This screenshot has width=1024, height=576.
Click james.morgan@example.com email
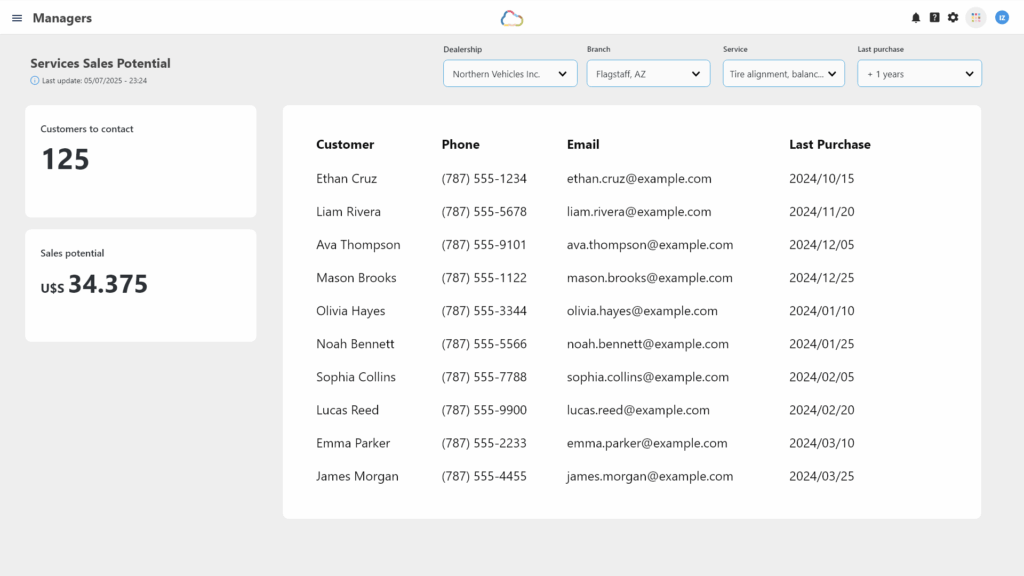tap(650, 476)
